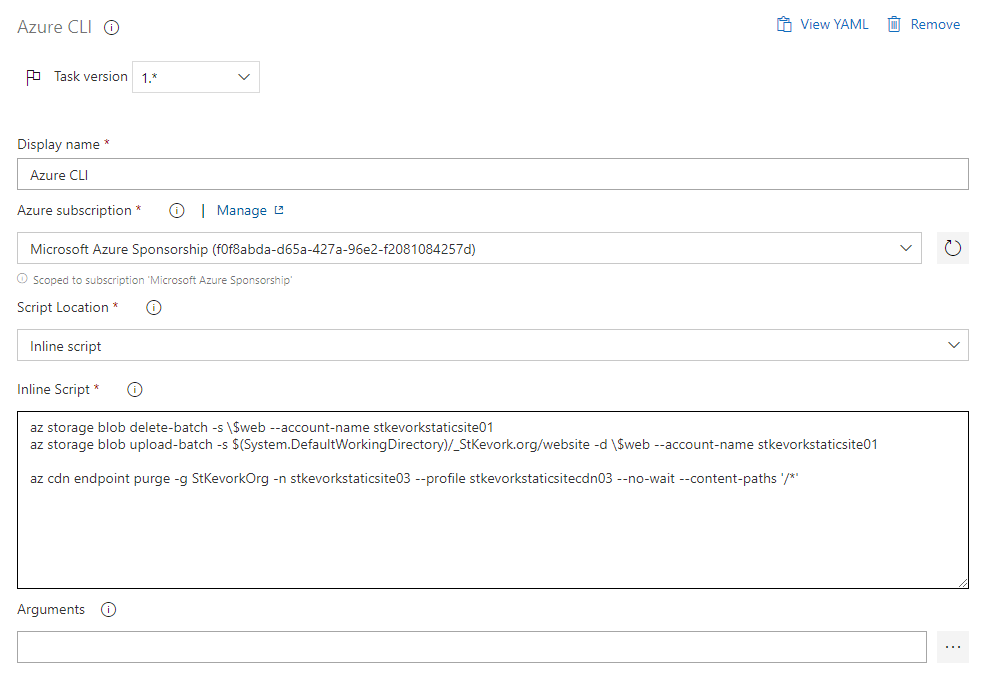Viewport: 981px width, 677px height.
Task: Click the info icon beside Azure CLI title
Action: click(111, 28)
